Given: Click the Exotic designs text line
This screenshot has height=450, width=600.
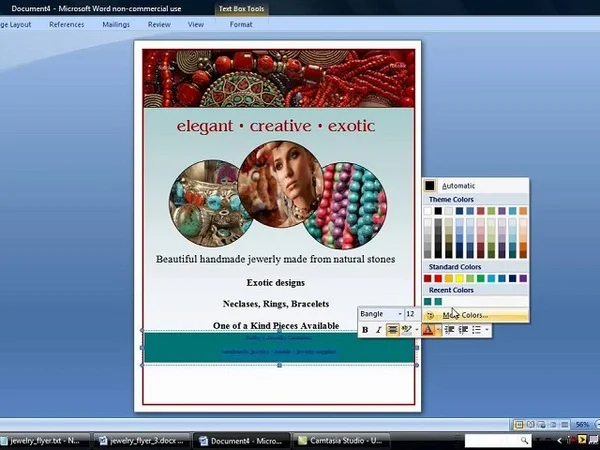Looking at the screenshot, I should pyautogui.click(x=276, y=283).
